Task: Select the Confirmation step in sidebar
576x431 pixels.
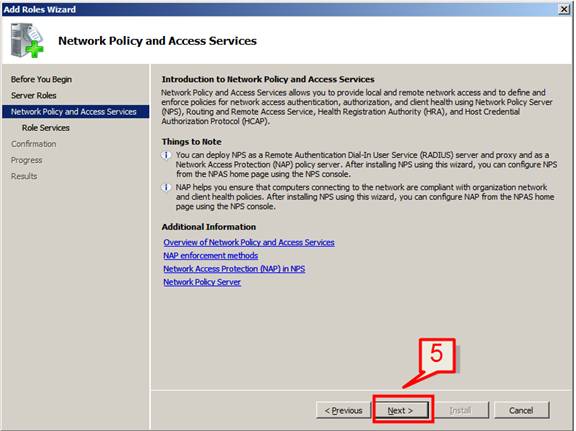Action: [x=33, y=144]
